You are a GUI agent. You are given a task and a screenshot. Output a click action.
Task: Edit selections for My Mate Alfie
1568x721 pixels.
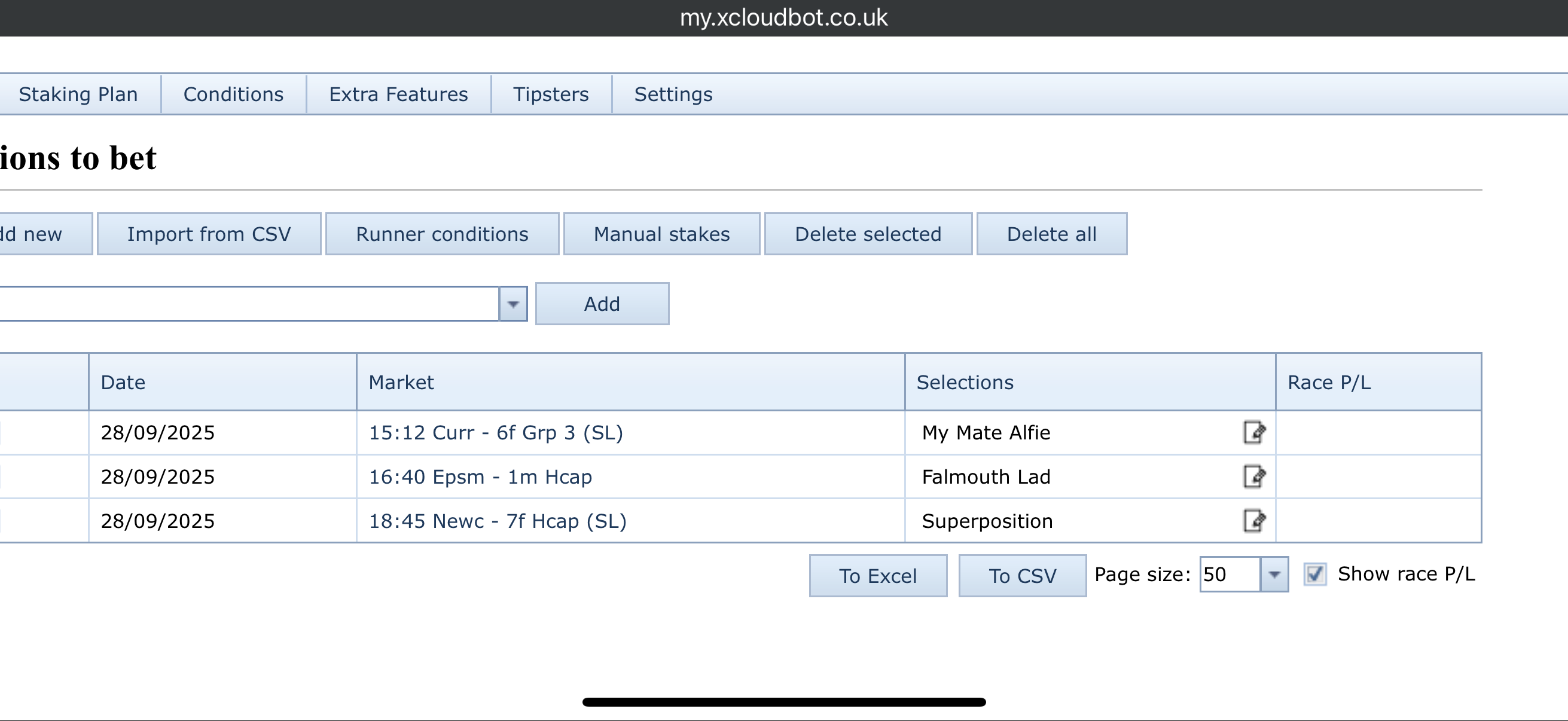1253,432
